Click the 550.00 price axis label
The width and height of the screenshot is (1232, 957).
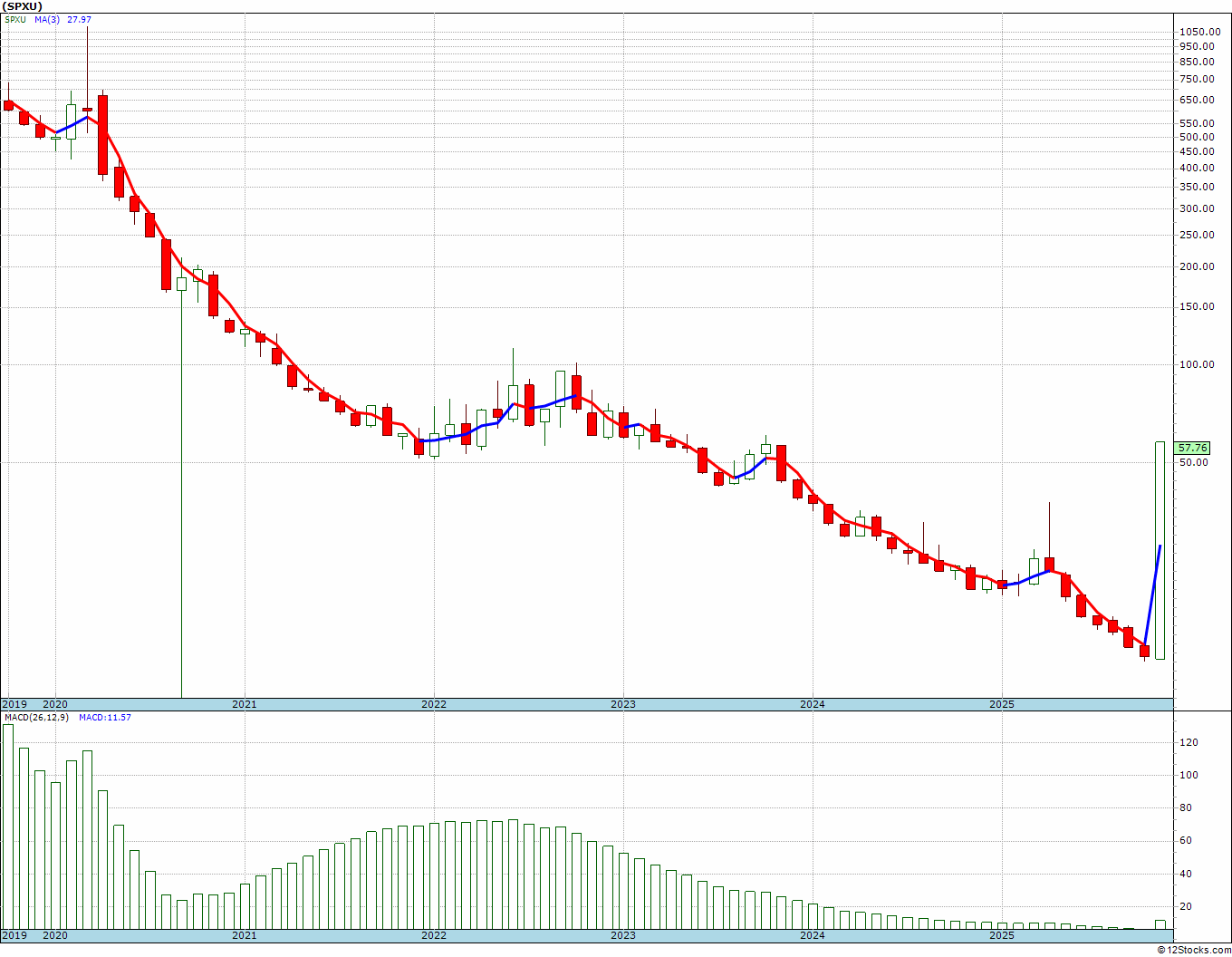[x=1197, y=123]
